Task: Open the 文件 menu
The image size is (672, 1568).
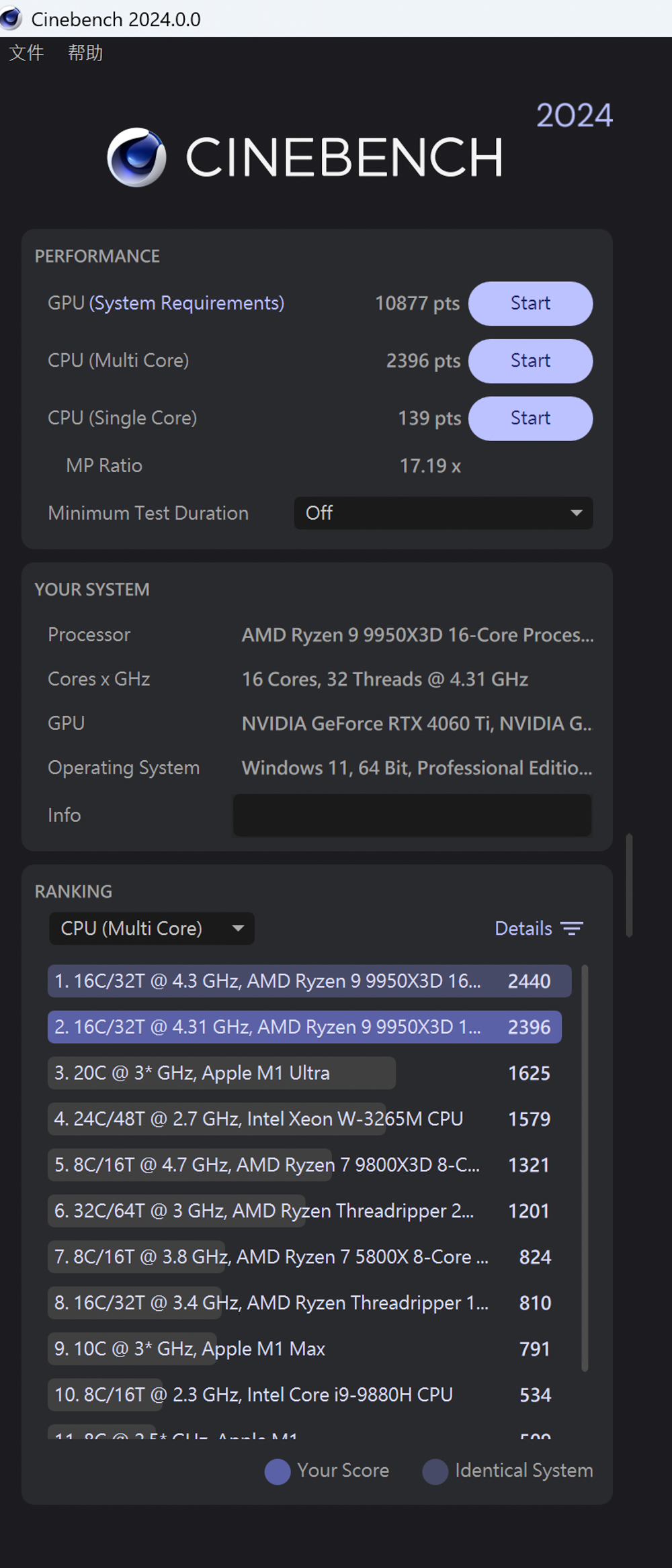Action: [x=26, y=52]
